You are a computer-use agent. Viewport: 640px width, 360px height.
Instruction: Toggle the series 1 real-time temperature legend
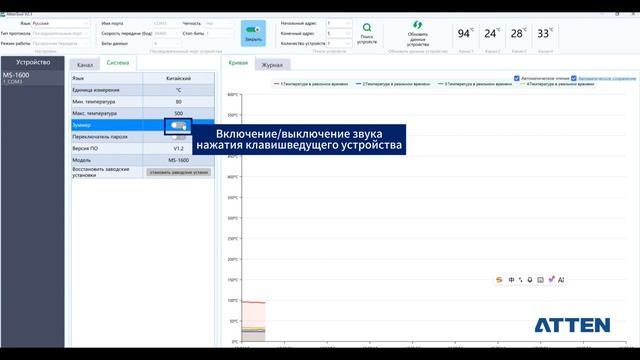point(311,84)
